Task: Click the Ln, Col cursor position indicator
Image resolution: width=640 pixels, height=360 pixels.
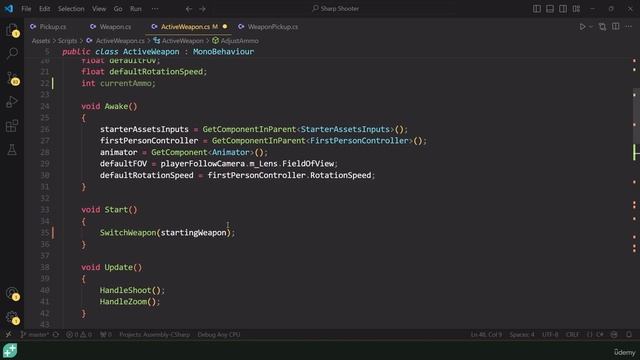Action: (486, 335)
